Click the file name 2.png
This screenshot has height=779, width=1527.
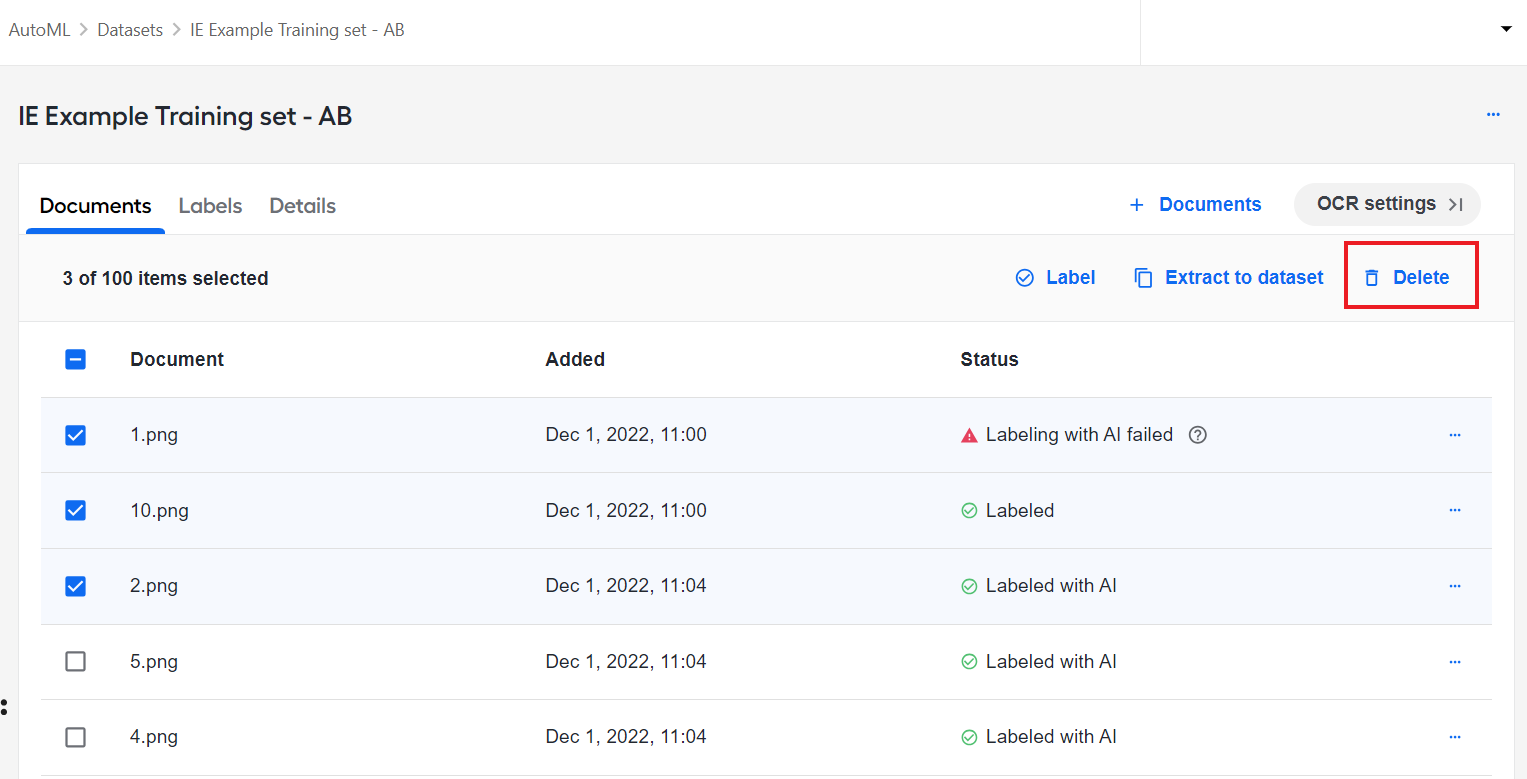coord(154,586)
